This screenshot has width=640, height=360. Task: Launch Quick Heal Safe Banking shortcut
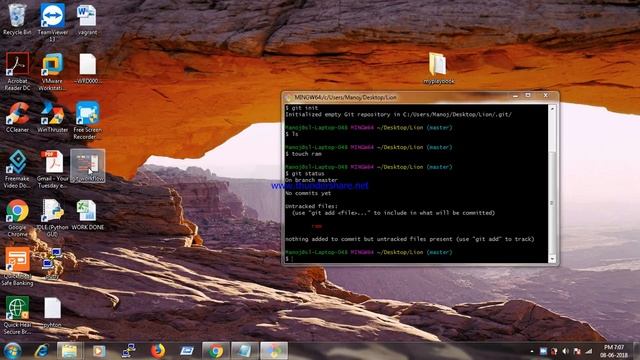click(x=17, y=266)
